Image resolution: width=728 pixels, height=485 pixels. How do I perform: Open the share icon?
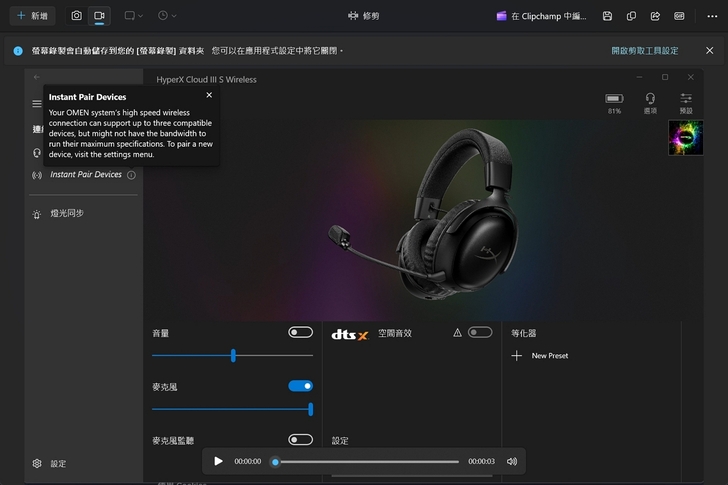[655, 16]
